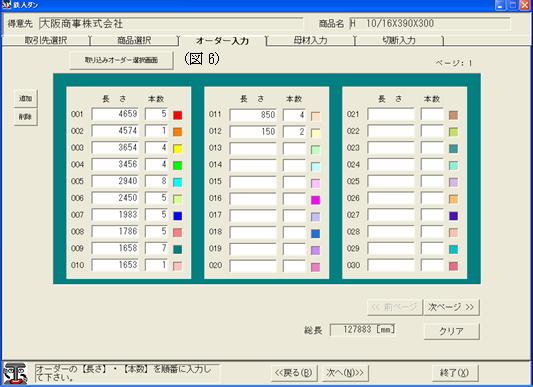Viewport: 533px width, 387px height.
Task: Click the red swatch for row 001
Action: coord(177,115)
